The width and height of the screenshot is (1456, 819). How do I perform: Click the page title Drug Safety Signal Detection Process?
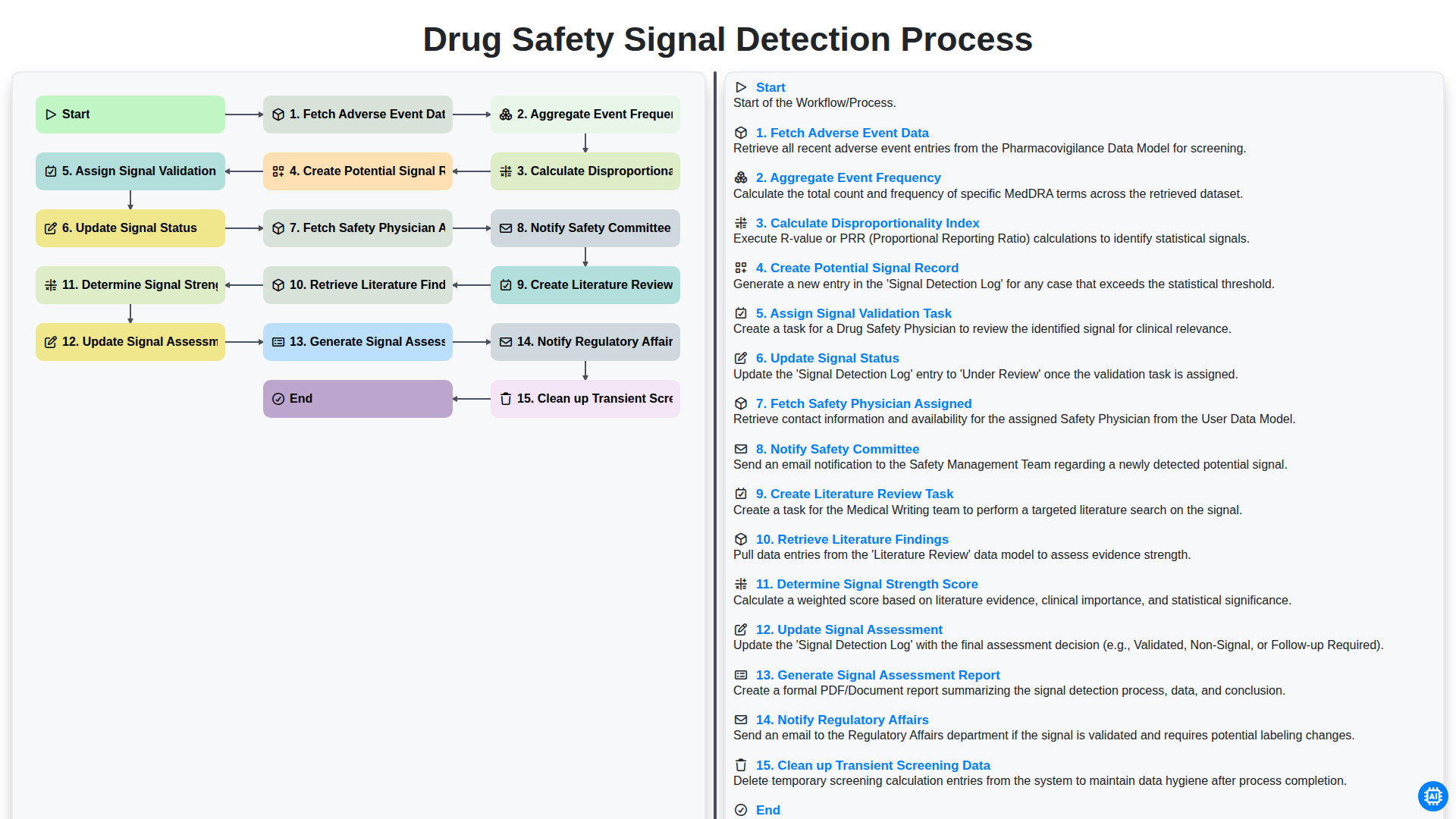click(x=728, y=39)
